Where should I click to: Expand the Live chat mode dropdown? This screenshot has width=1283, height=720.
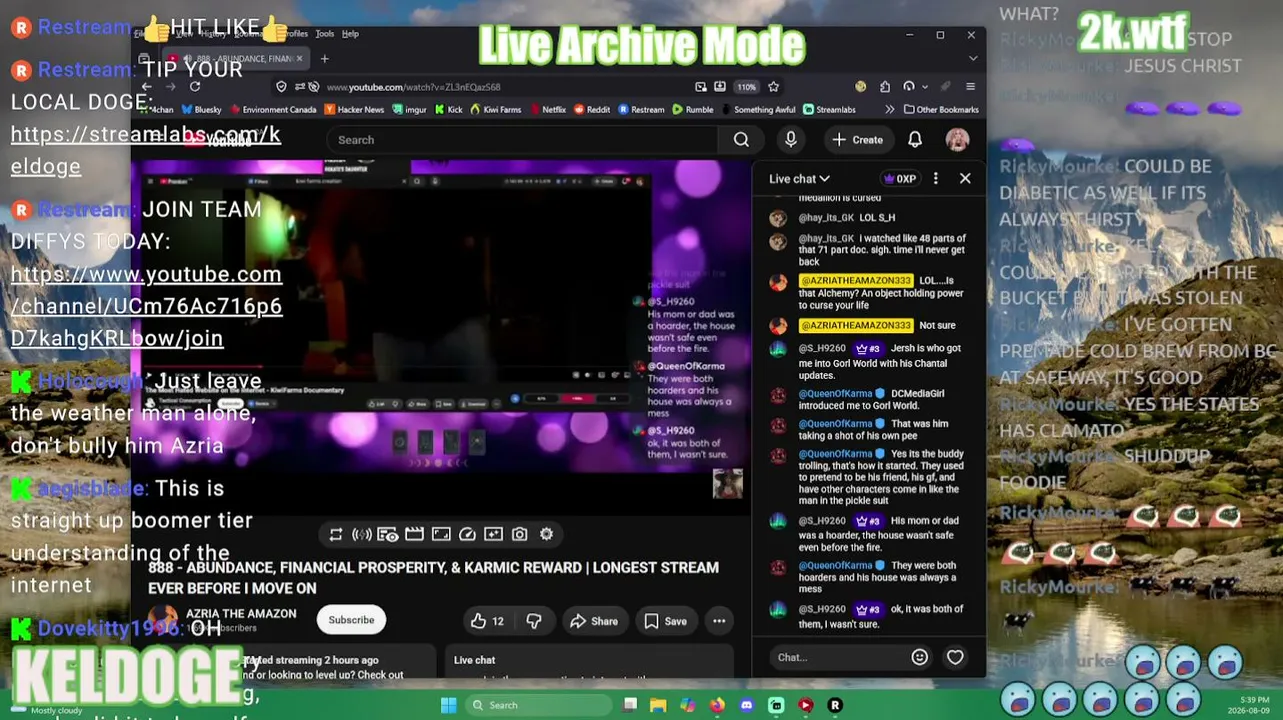[799, 179]
